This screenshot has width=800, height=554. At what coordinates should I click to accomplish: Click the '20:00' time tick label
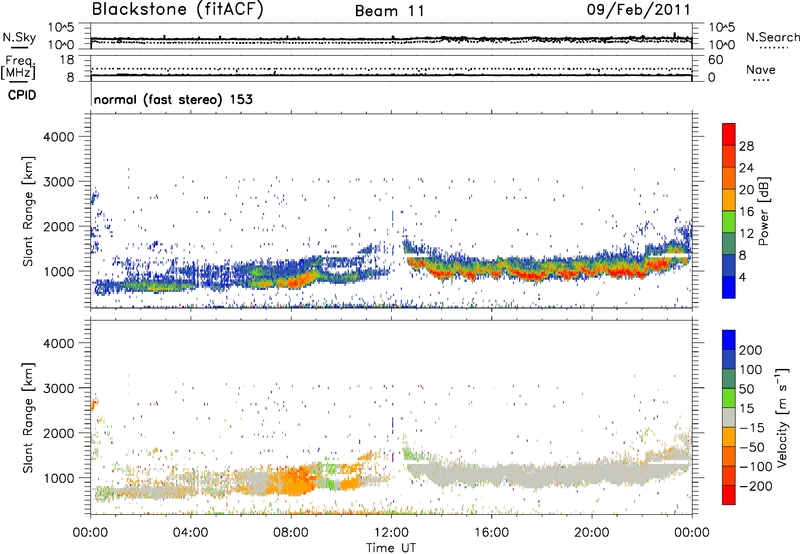tap(592, 533)
